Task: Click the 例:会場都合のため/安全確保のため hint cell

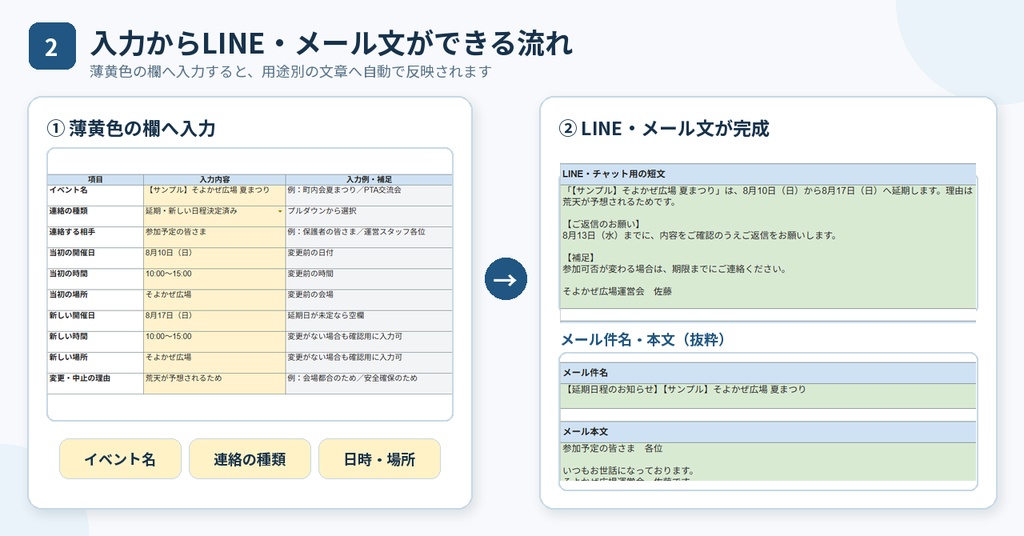Action: tap(369, 383)
